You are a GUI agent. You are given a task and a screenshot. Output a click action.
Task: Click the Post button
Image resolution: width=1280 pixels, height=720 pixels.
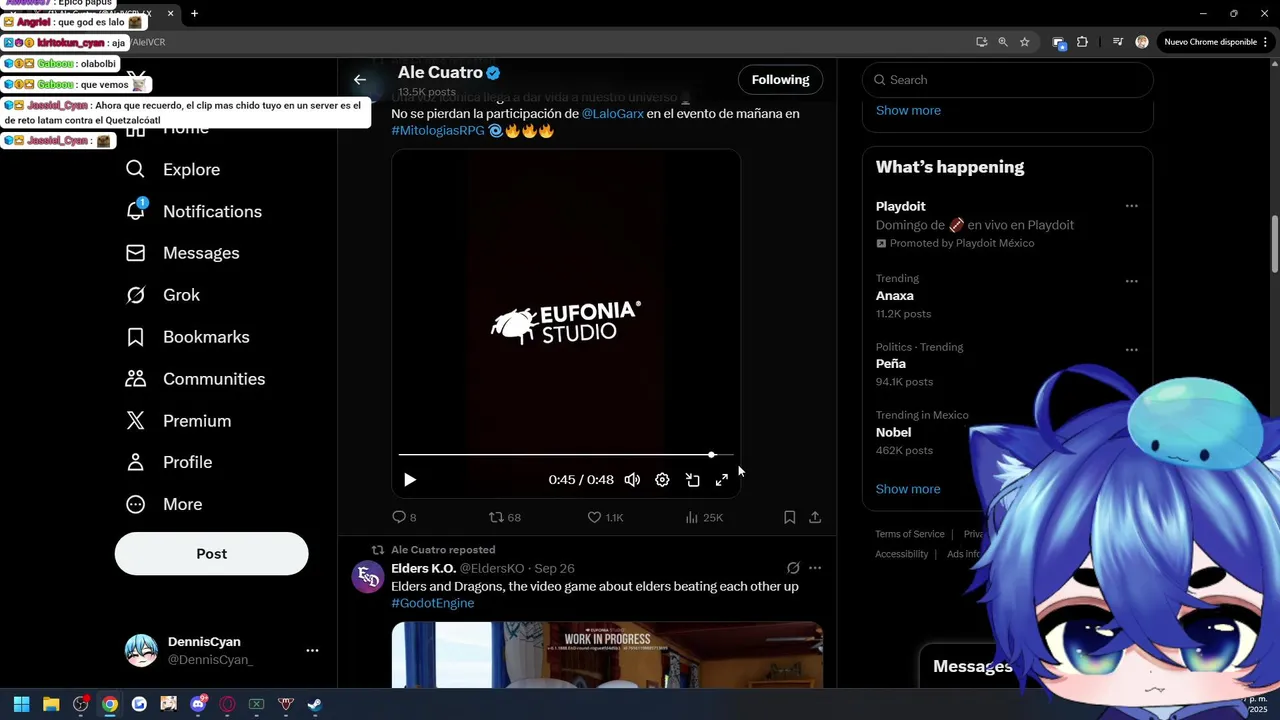pos(211,554)
